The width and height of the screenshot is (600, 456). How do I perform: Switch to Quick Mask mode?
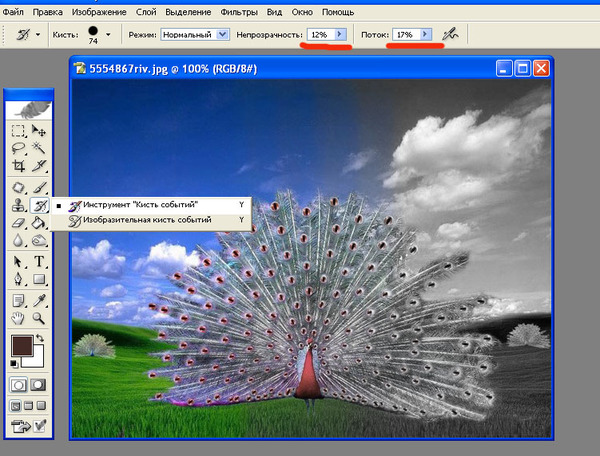[x=38, y=385]
